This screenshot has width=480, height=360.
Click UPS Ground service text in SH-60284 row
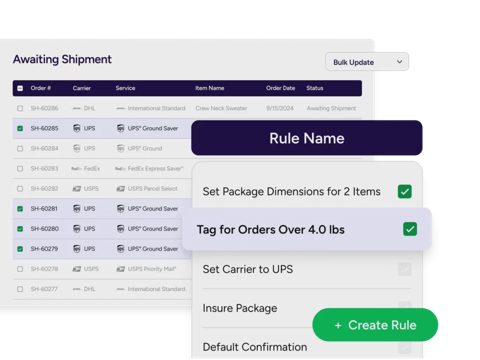point(145,148)
